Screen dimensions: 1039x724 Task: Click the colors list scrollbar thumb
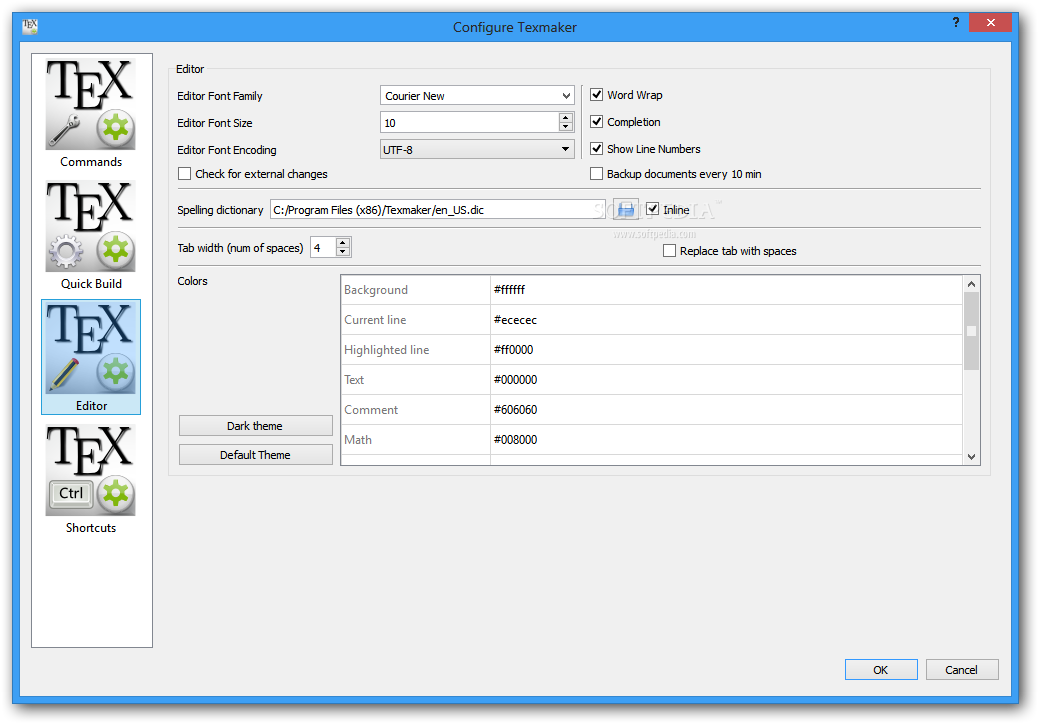971,331
